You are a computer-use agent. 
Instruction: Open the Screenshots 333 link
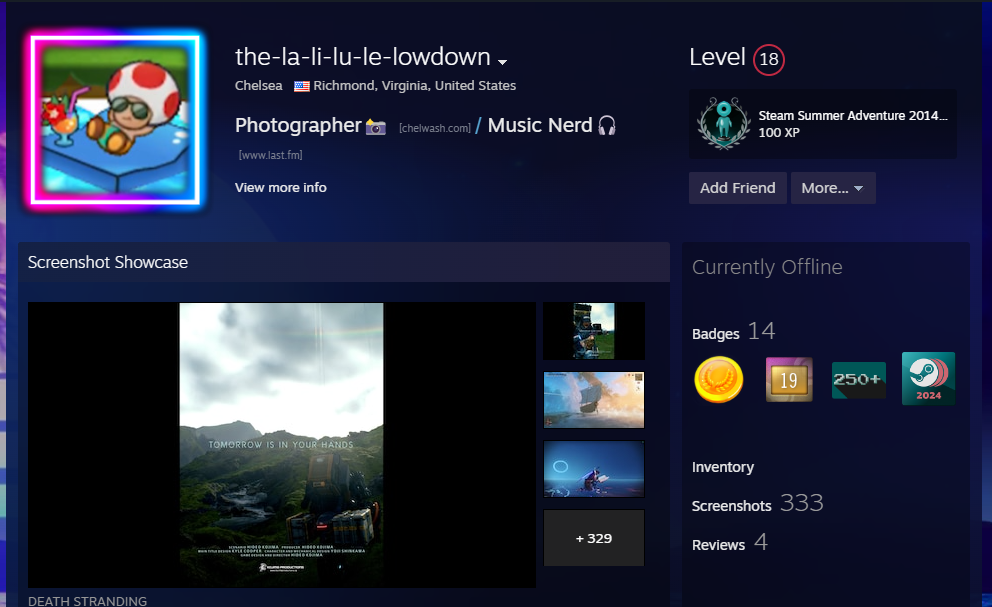click(757, 504)
